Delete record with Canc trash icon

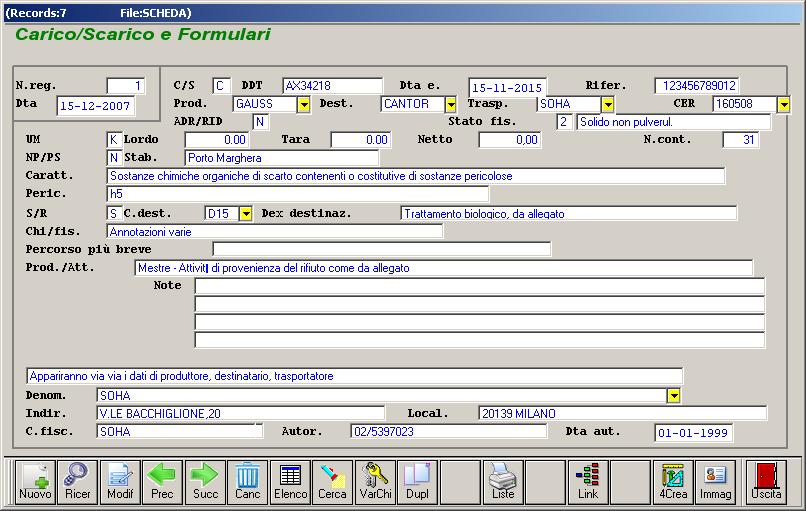[247, 482]
